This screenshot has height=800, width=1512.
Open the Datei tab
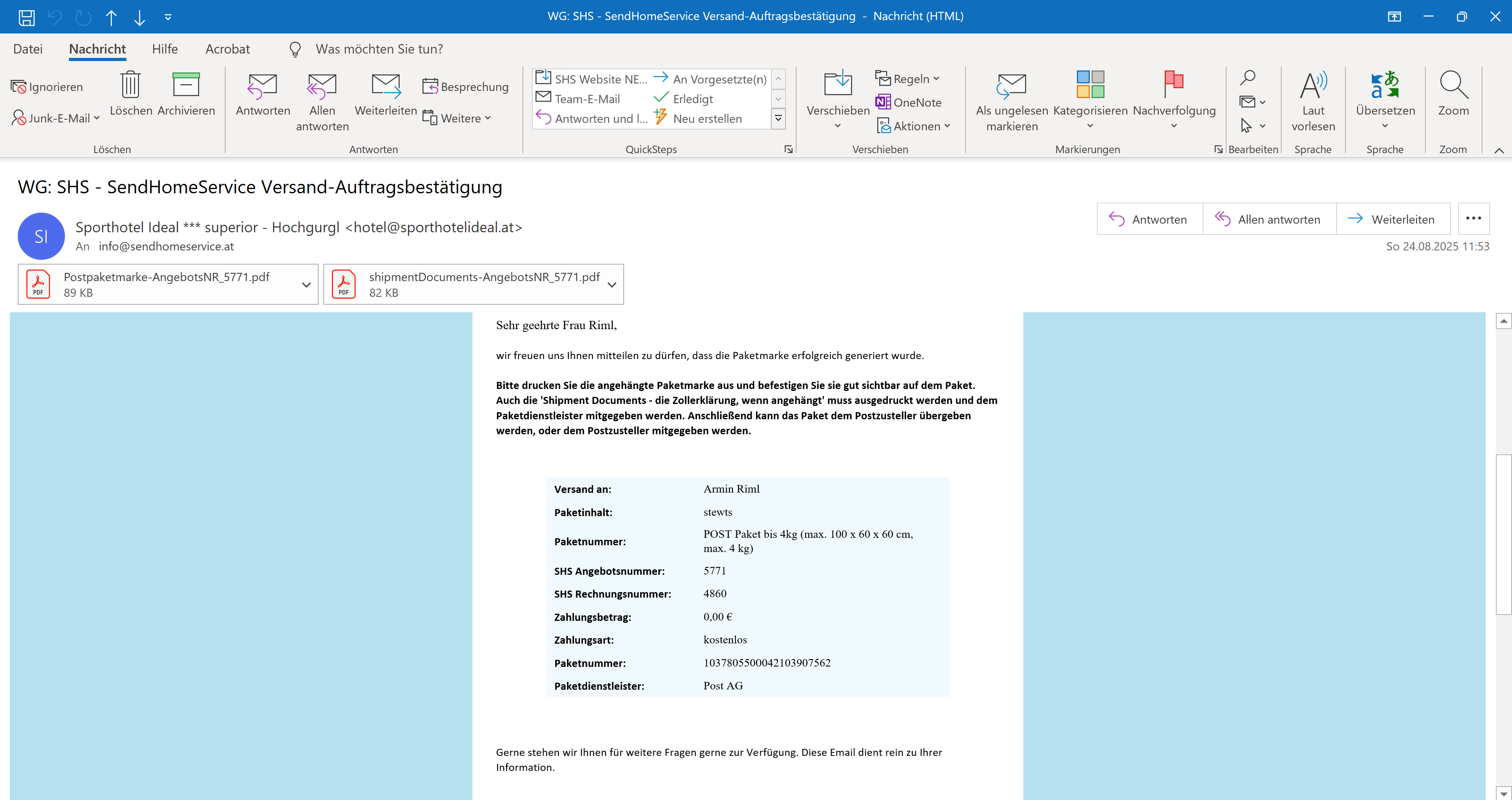(28, 49)
